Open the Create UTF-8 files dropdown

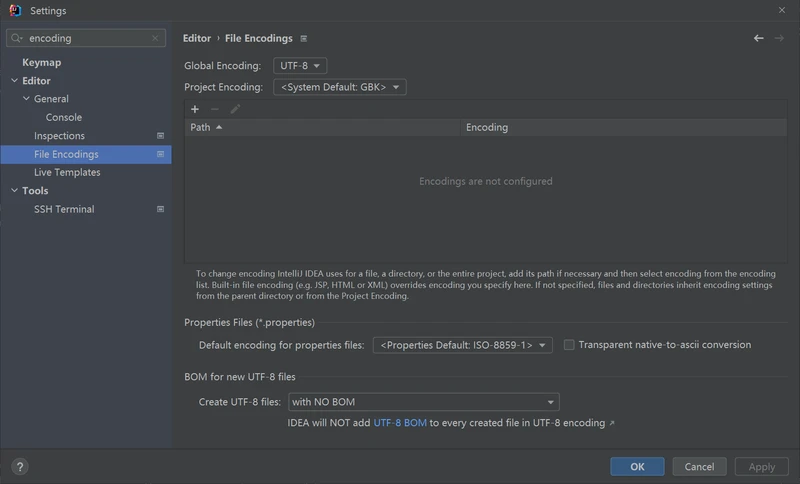423,402
